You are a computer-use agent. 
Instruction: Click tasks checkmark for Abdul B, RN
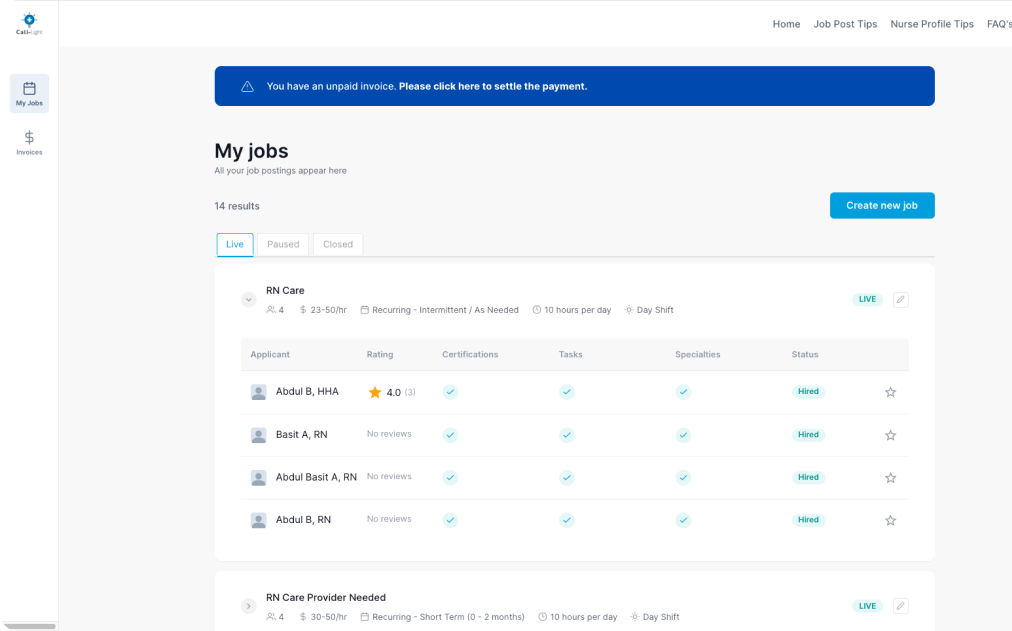tap(567, 520)
